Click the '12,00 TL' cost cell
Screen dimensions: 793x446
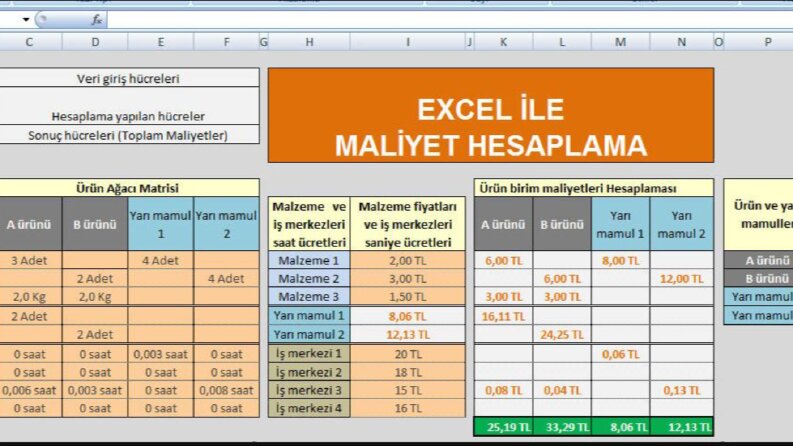(x=682, y=278)
